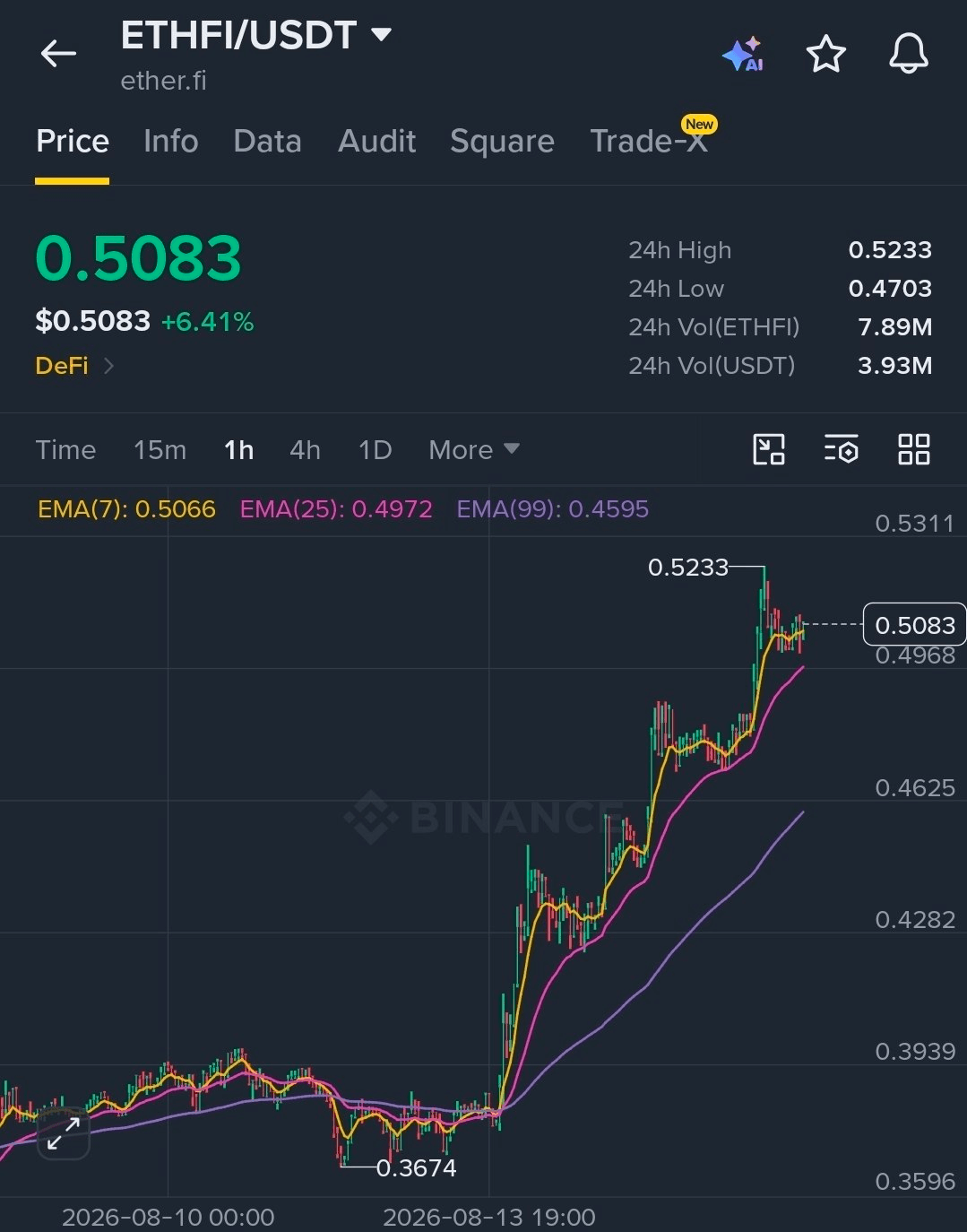Open ETHFI/USDT pair selector dropdown
The image size is (967, 1232).
pyautogui.click(x=381, y=35)
